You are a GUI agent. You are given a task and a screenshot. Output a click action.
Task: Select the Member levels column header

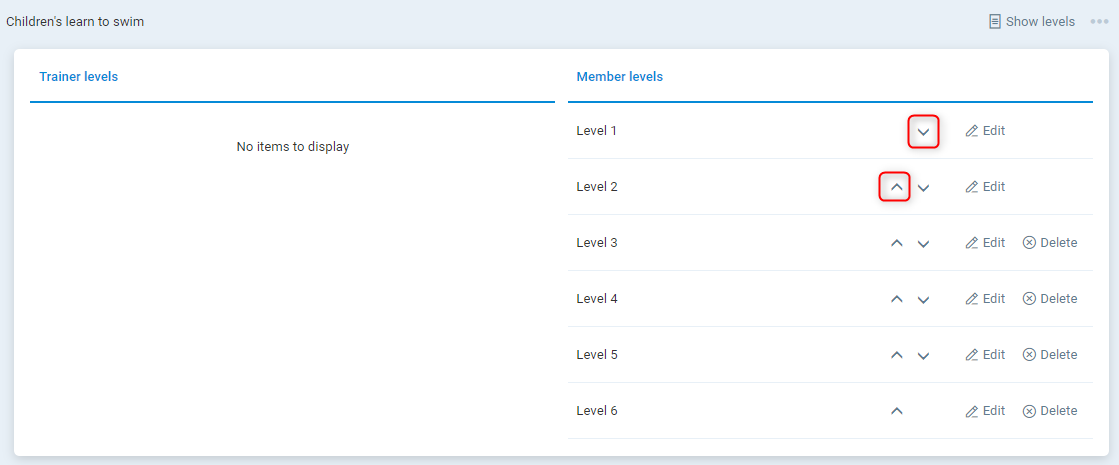(620, 77)
